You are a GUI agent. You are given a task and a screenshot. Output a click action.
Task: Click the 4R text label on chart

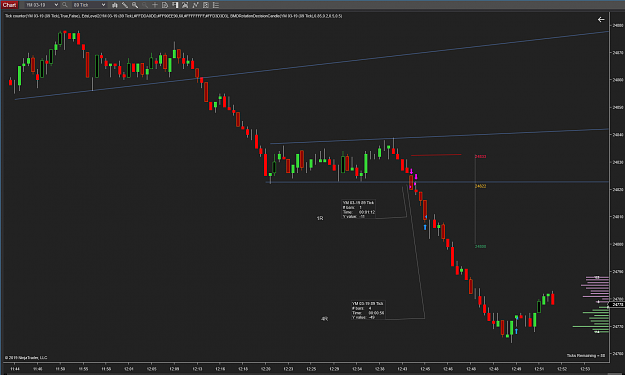pyautogui.click(x=324, y=319)
